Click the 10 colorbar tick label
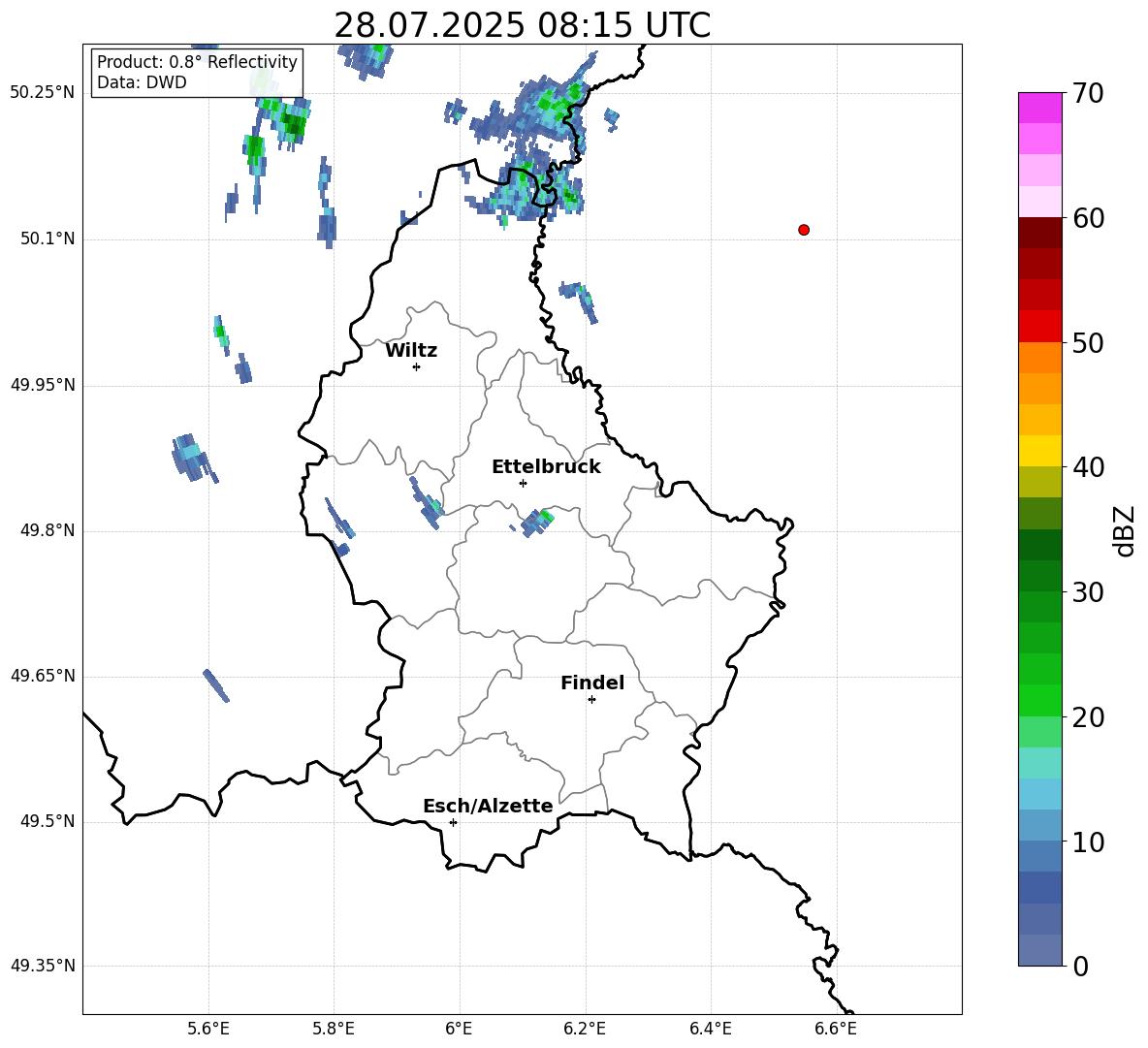Image resolution: width=1148 pixels, height=1048 pixels. 1088,842
